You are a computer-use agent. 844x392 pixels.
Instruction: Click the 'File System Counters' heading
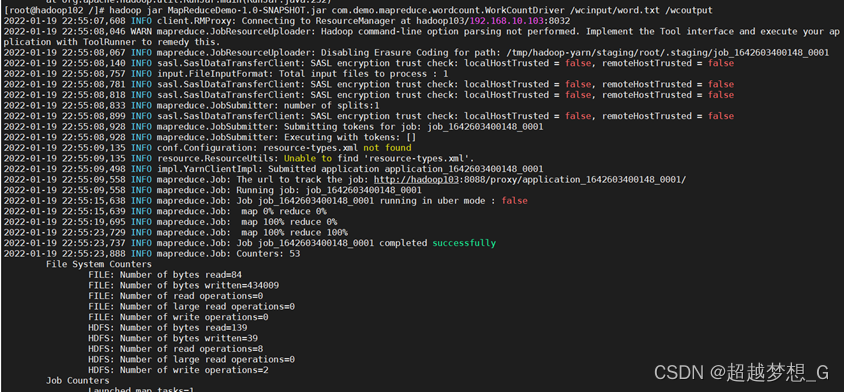pyautogui.click(x=99, y=264)
